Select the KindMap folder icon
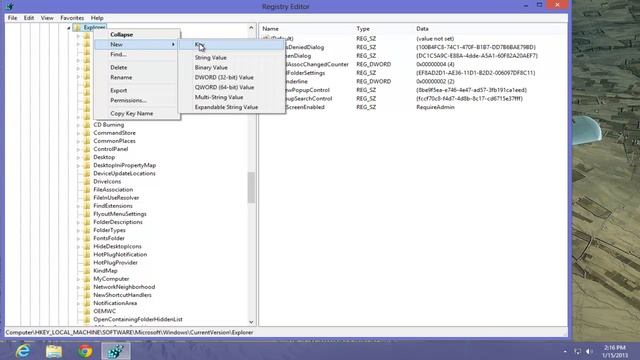This screenshot has height=360, width=640. click(x=87, y=271)
